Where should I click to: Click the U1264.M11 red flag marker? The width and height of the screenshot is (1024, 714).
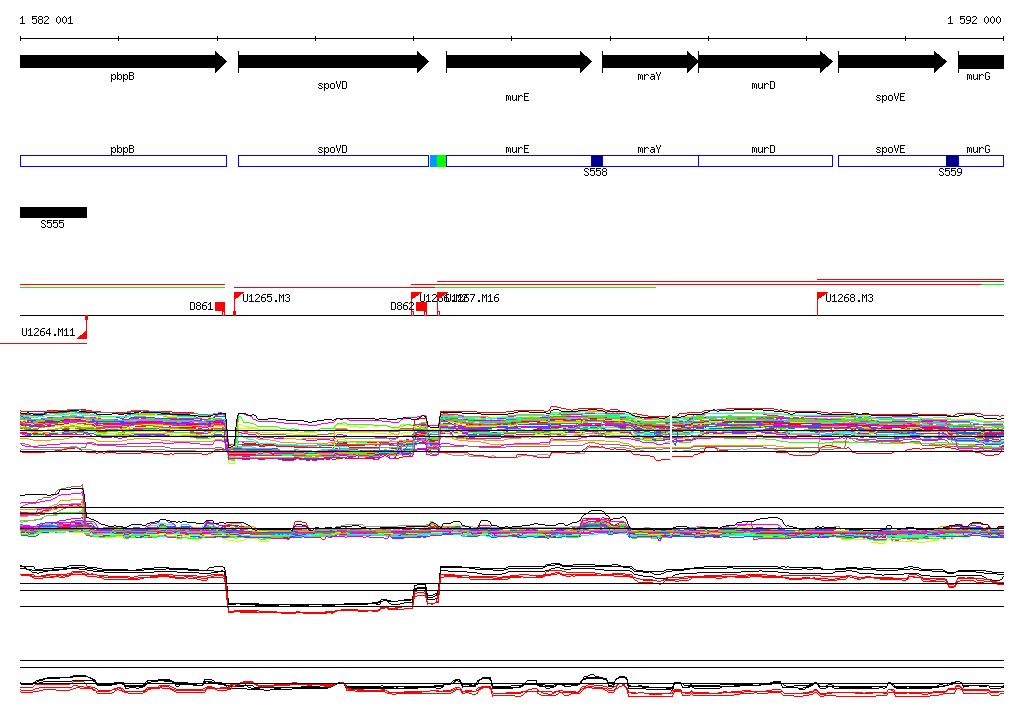[83, 334]
